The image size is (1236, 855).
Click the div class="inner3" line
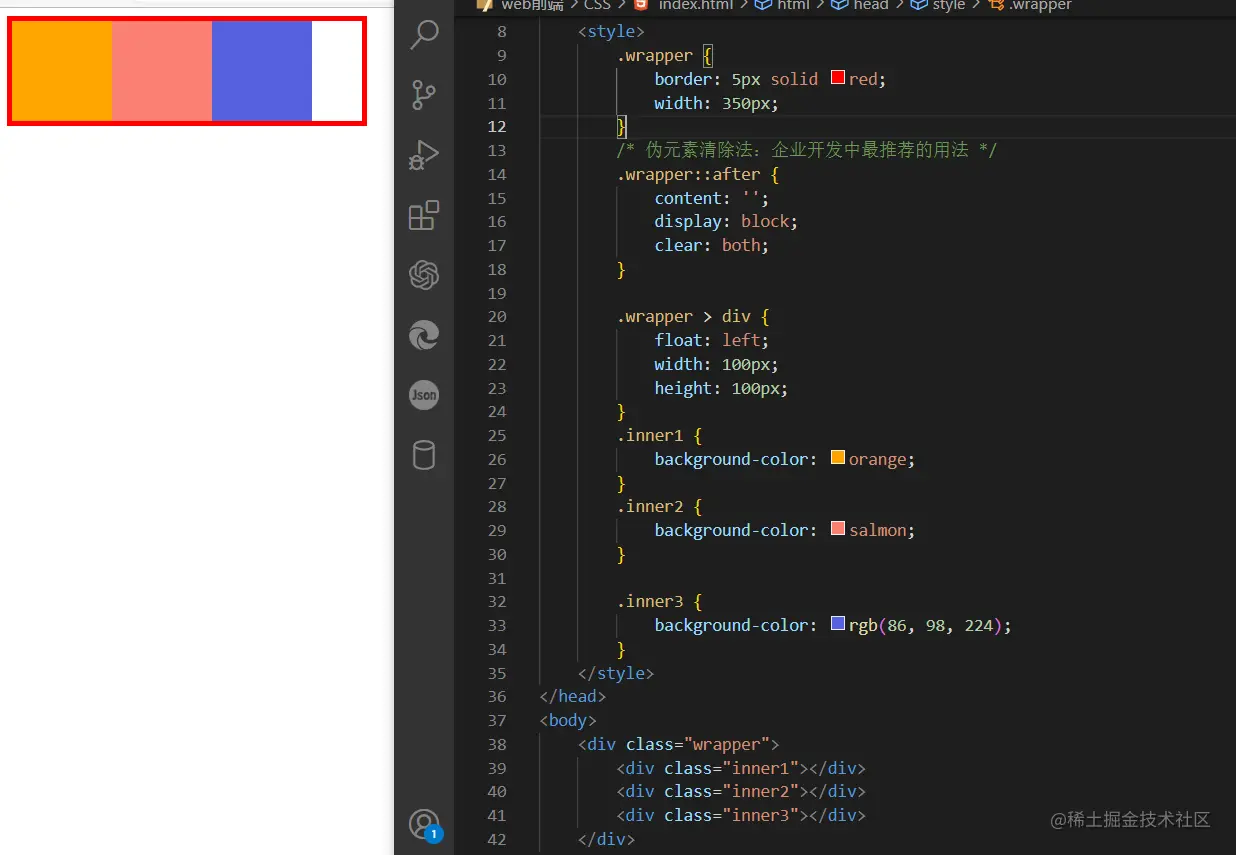[741, 815]
